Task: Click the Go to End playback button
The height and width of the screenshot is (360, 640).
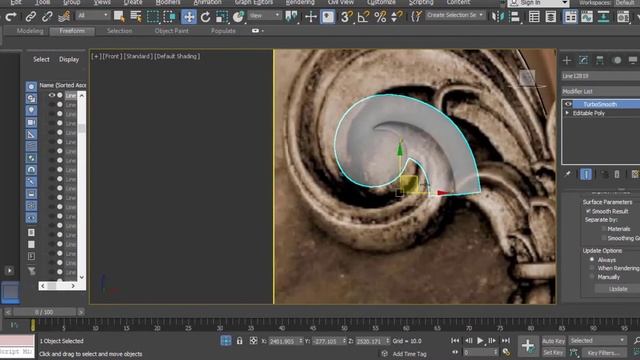Action: tap(506, 340)
